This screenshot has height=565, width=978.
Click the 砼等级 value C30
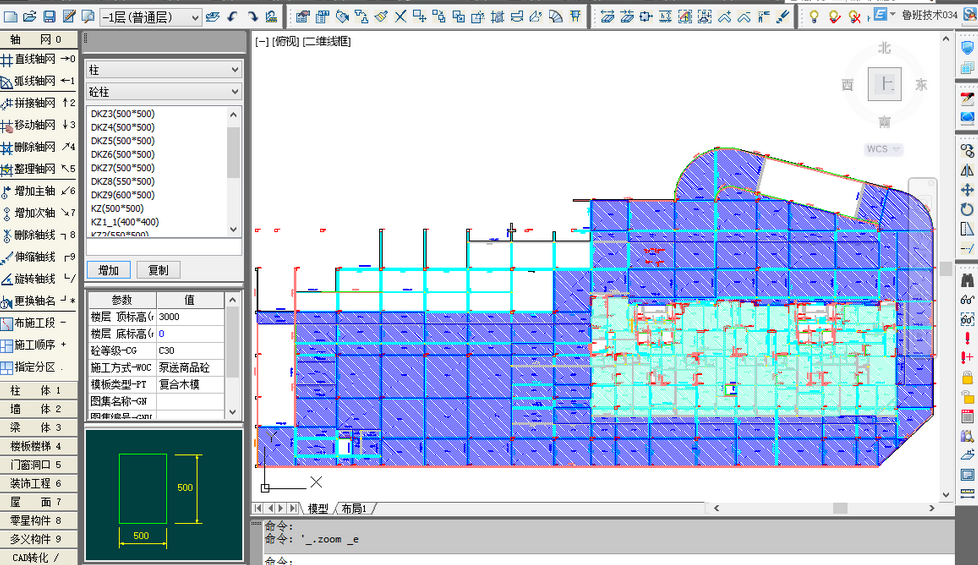190,350
